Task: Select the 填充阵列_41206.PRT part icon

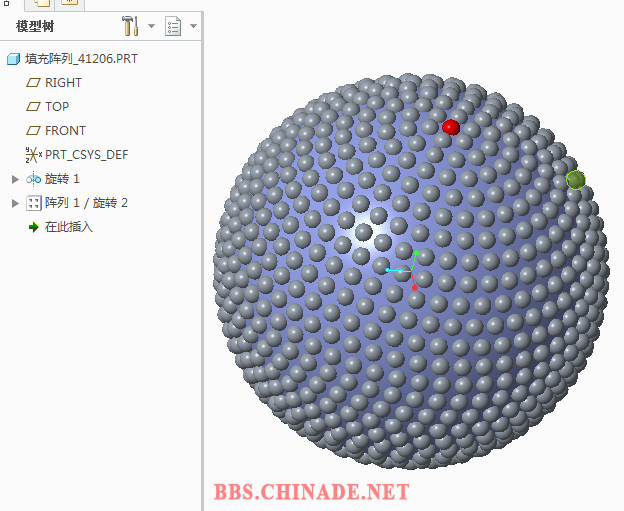Action: (x=14, y=59)
